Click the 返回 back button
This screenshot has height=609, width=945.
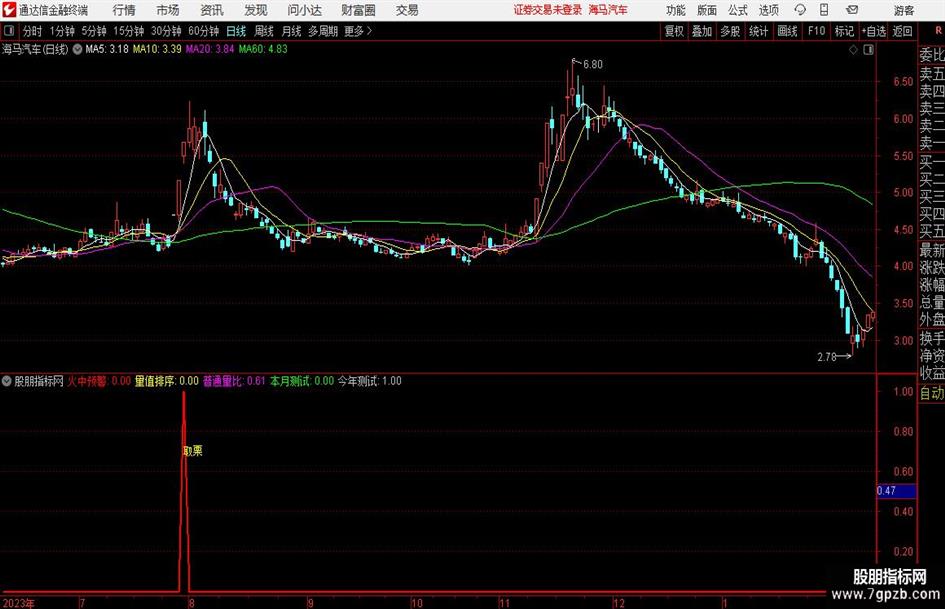pos(902,31)
